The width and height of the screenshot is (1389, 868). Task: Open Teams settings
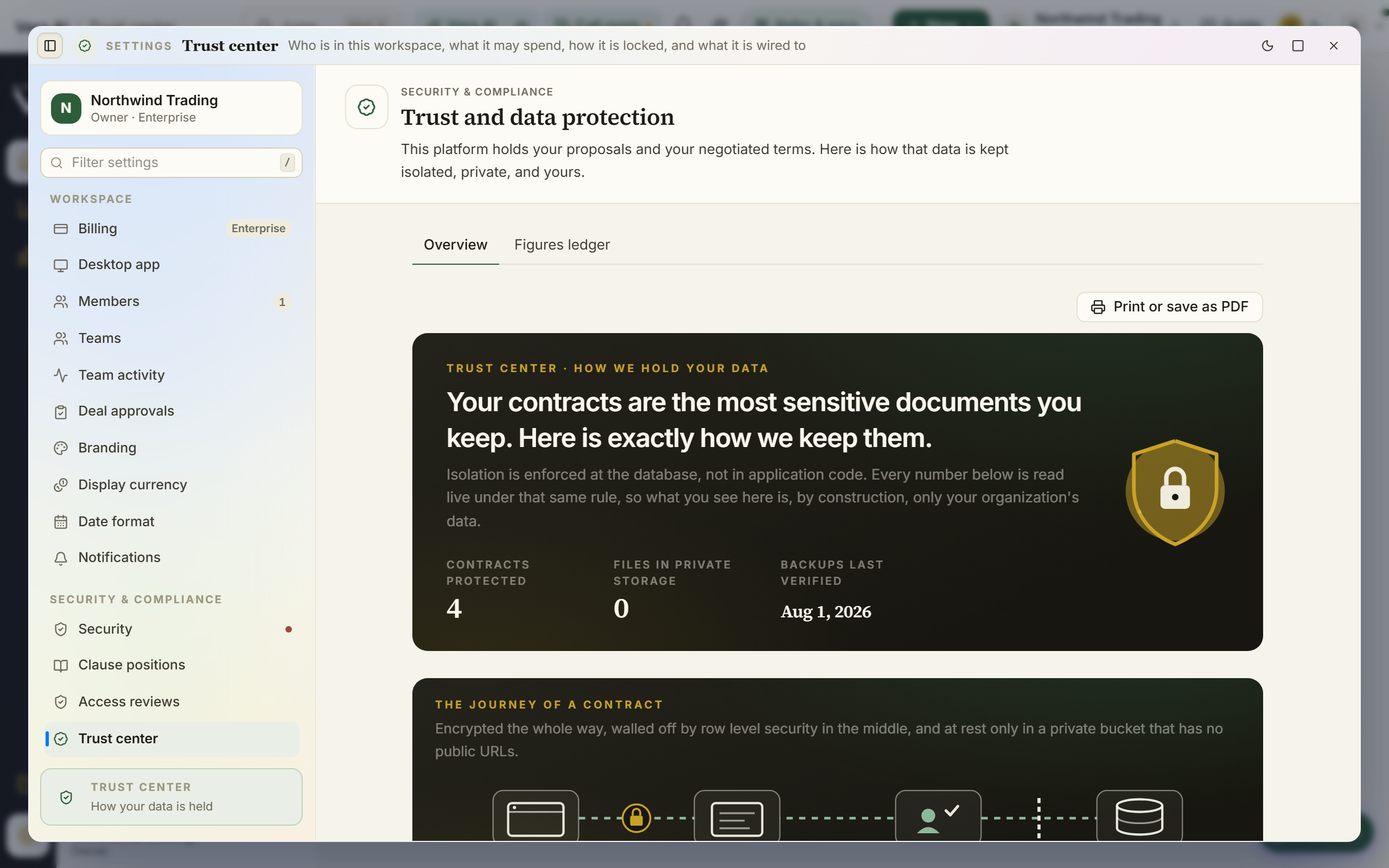171,338
